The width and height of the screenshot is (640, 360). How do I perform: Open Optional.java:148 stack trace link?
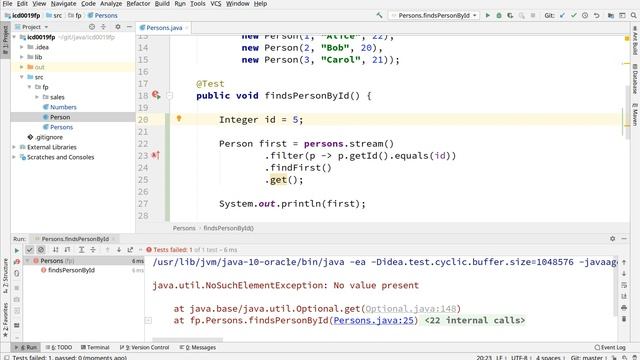[410, 309]
